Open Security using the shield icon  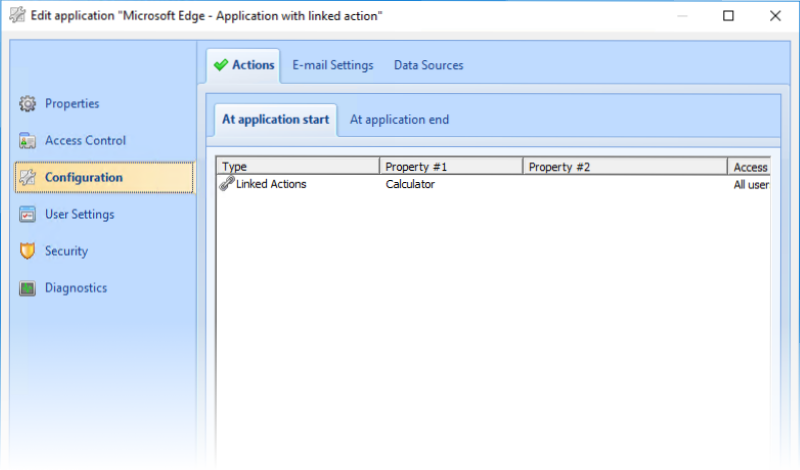(28, 252)
